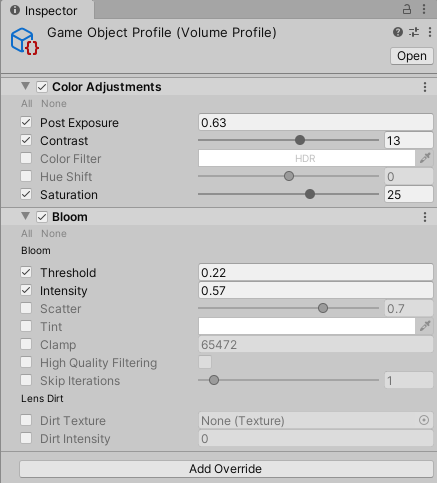Enable the Tint override checkbox
Screen dimensions: 437x483
(26, 326)
